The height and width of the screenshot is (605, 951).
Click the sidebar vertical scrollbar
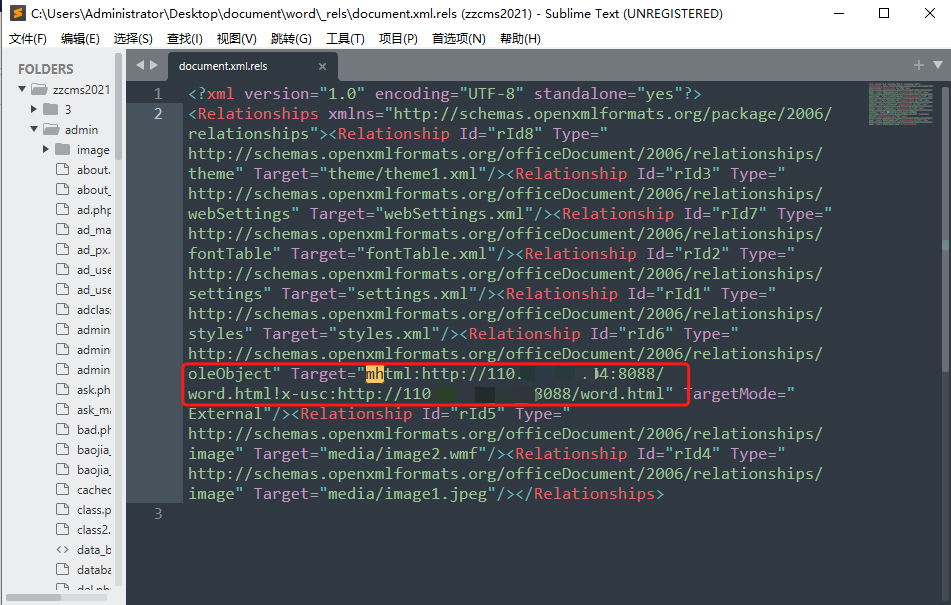click(x=118, y=107)
